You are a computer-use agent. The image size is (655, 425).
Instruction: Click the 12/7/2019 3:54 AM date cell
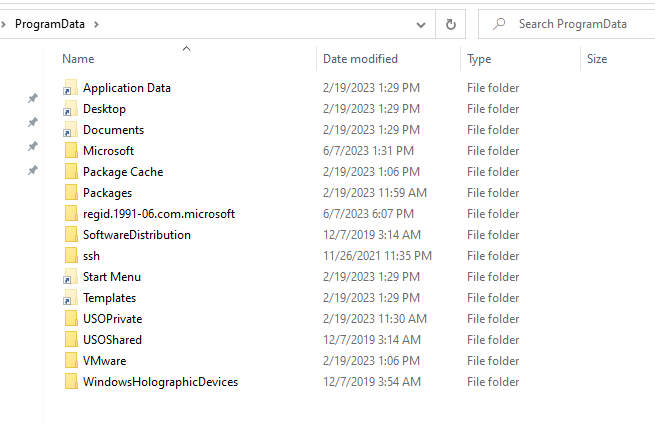[372, 382]
